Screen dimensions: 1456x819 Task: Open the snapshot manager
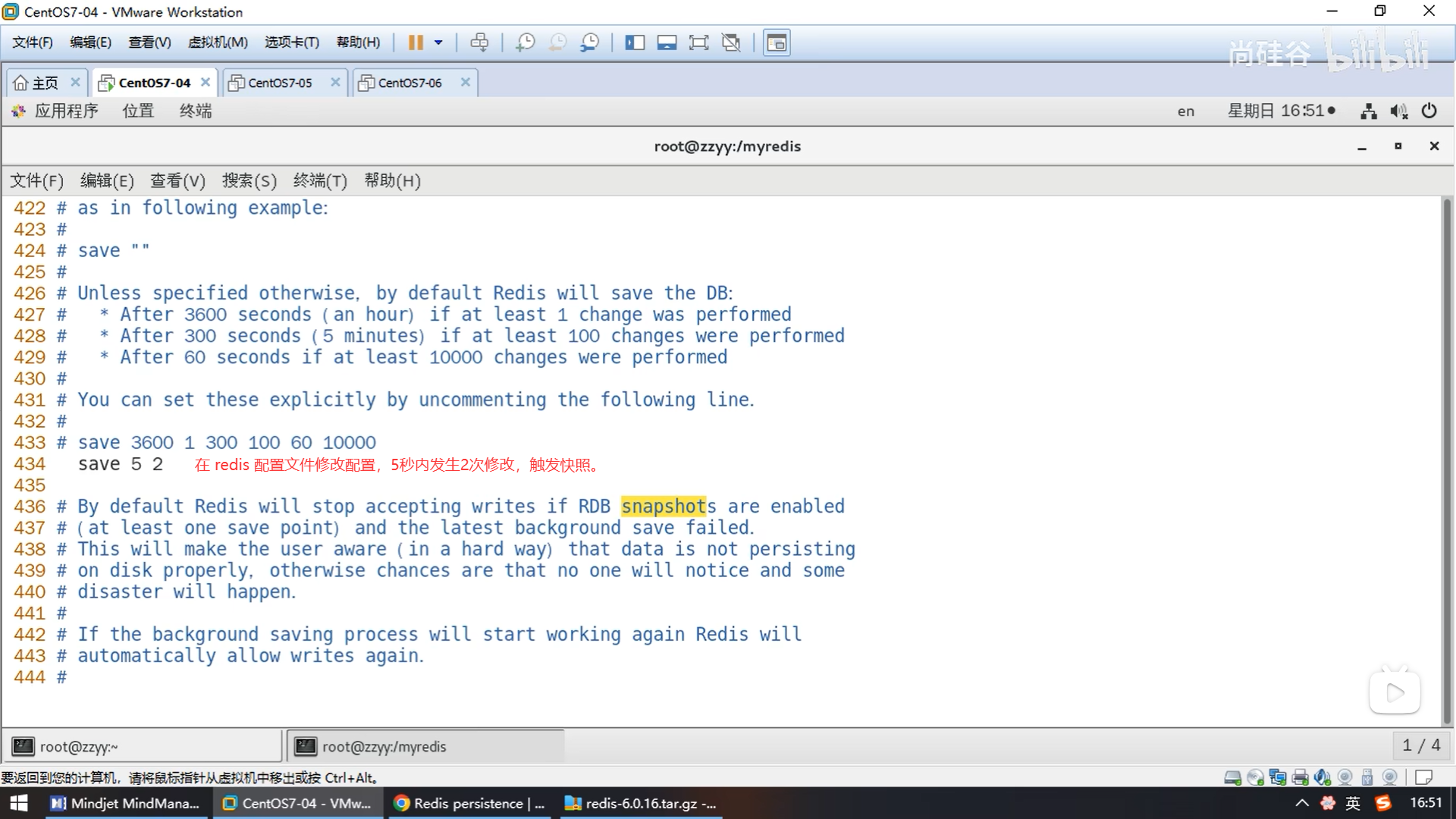click(x=590, y=42)
